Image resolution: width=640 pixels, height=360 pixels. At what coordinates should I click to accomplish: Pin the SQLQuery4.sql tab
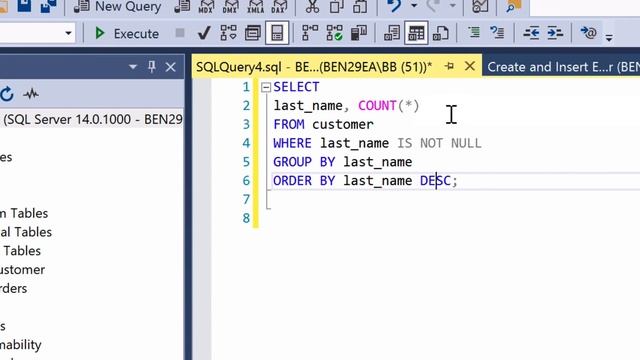coord(449,66)
